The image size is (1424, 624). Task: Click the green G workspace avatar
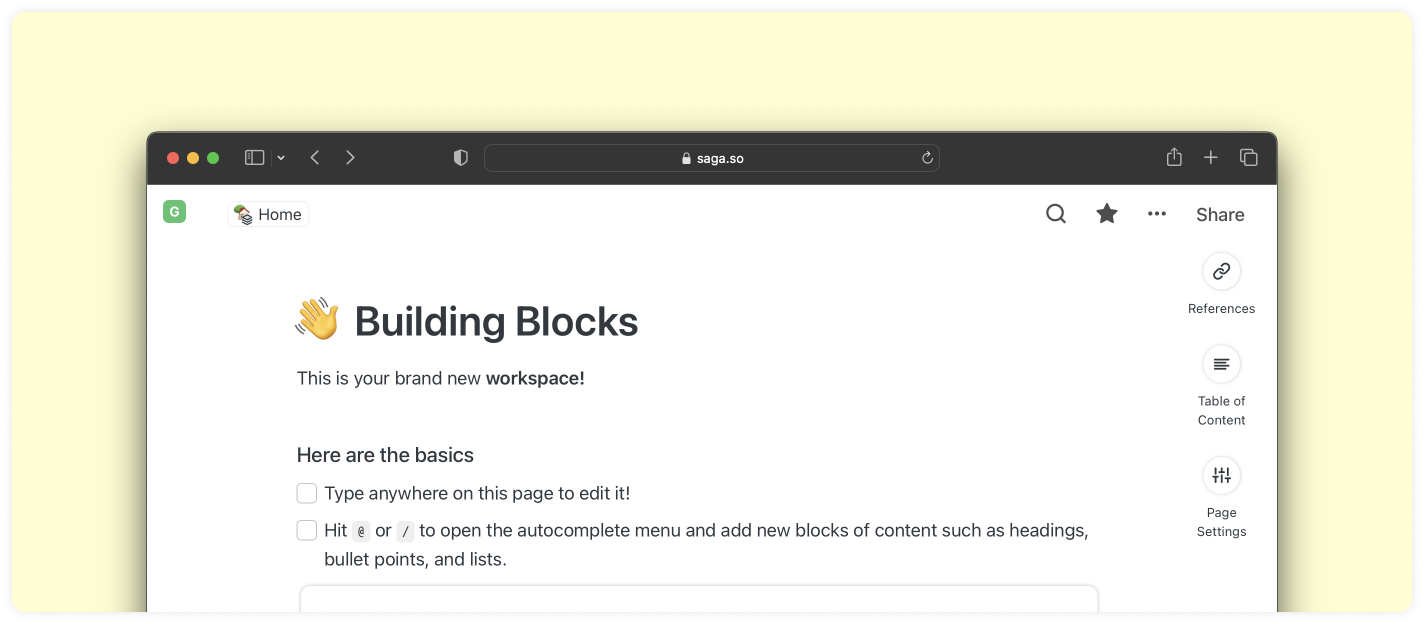[x=174, y=212]
